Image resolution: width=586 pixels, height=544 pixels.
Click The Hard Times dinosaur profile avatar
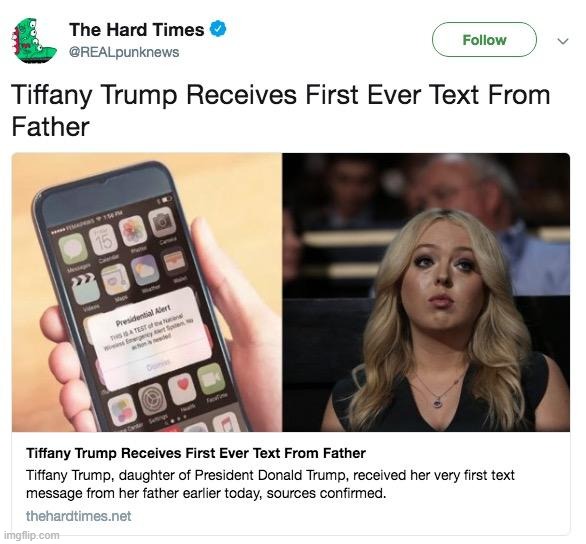click(x=34, y=40)
